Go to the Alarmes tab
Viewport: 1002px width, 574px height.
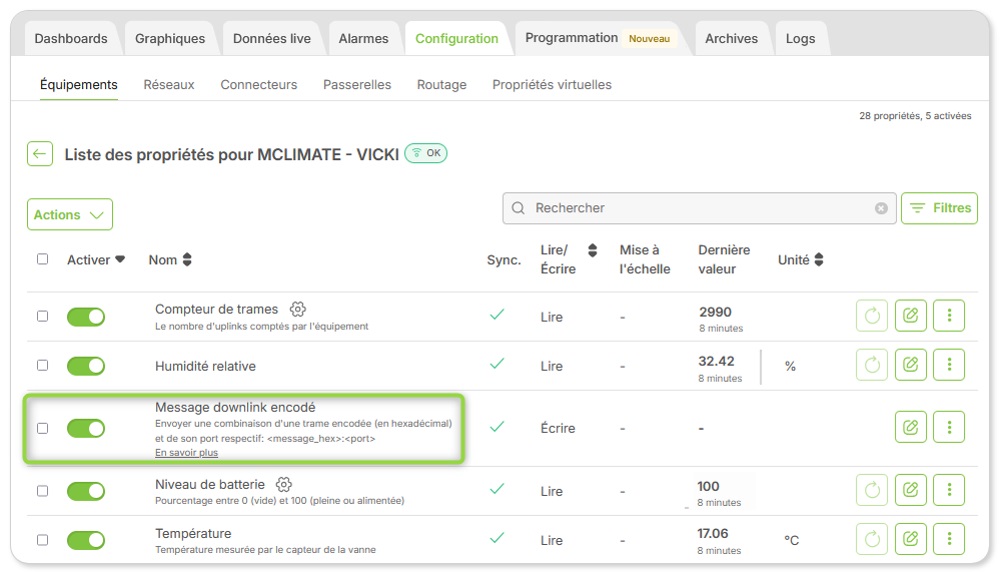(363, 38)
